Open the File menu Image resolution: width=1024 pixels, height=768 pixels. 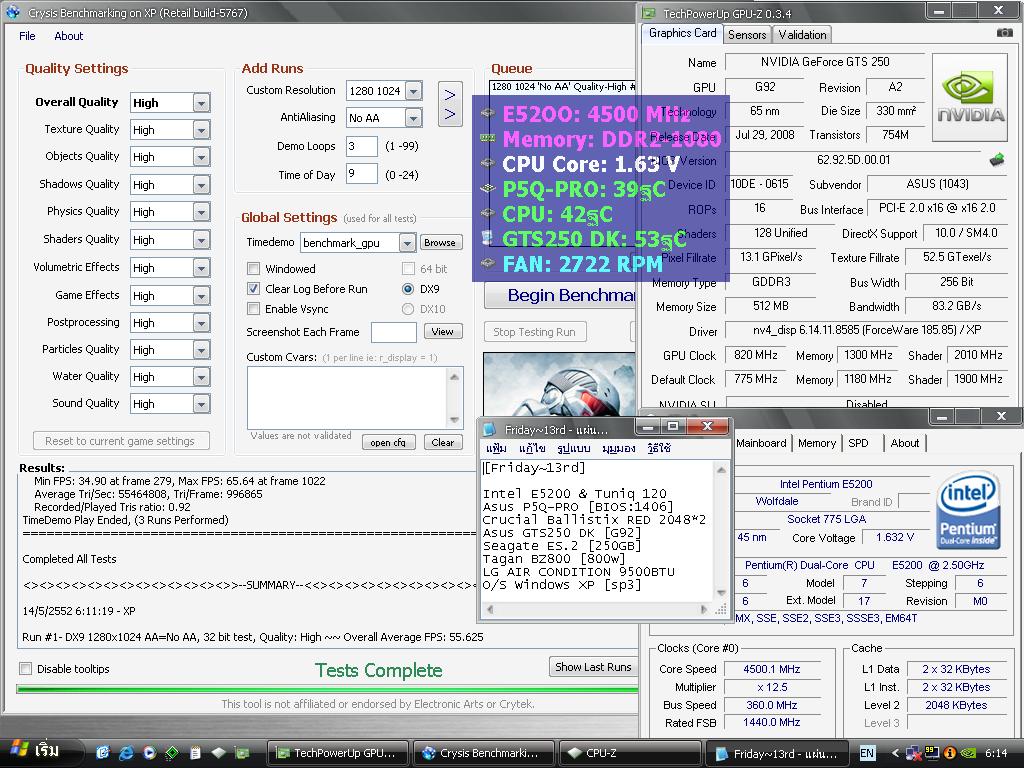pos(27,36)
